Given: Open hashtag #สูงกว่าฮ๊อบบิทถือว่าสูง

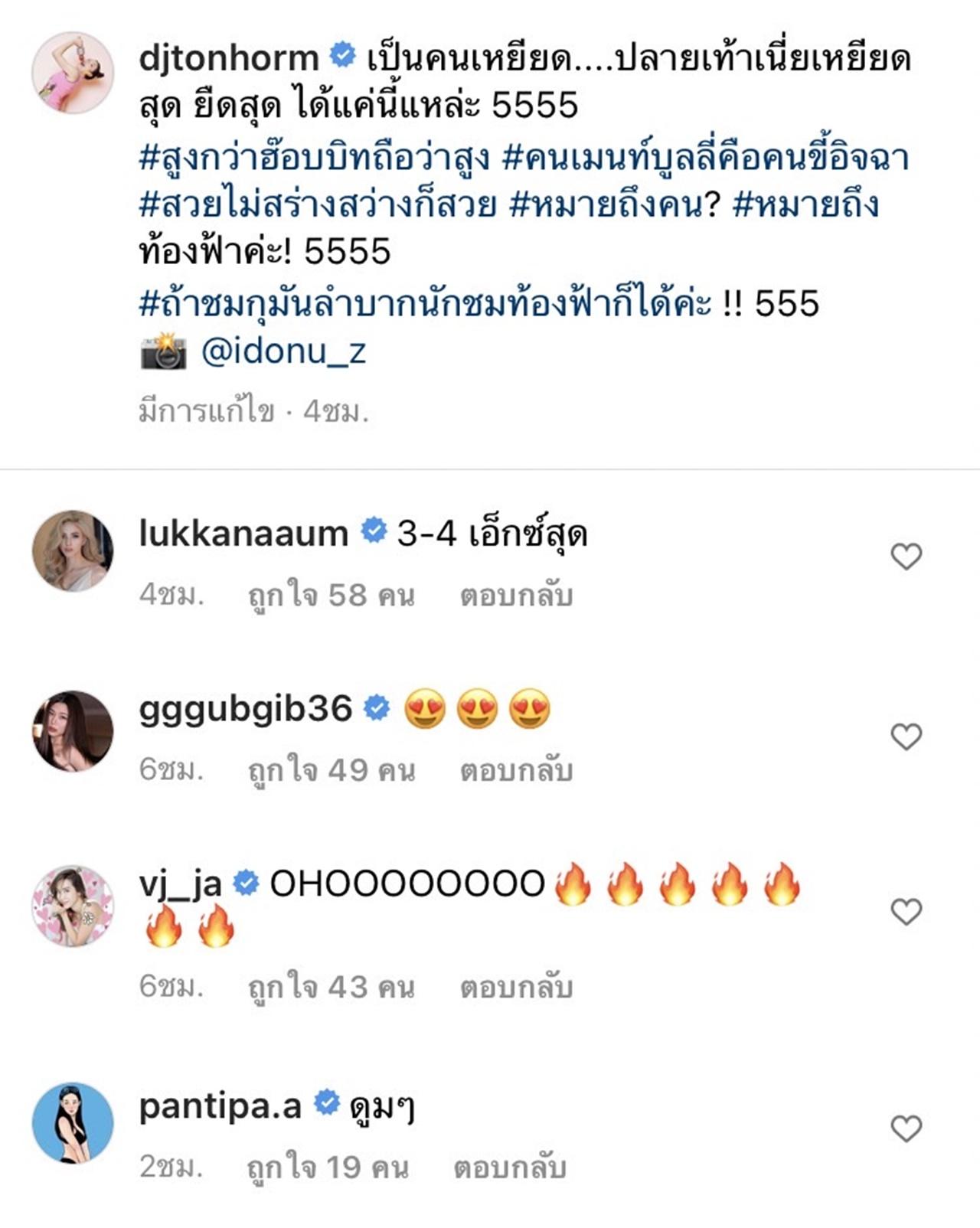Looking at the screenshot, I should click(x=315, y=157).
